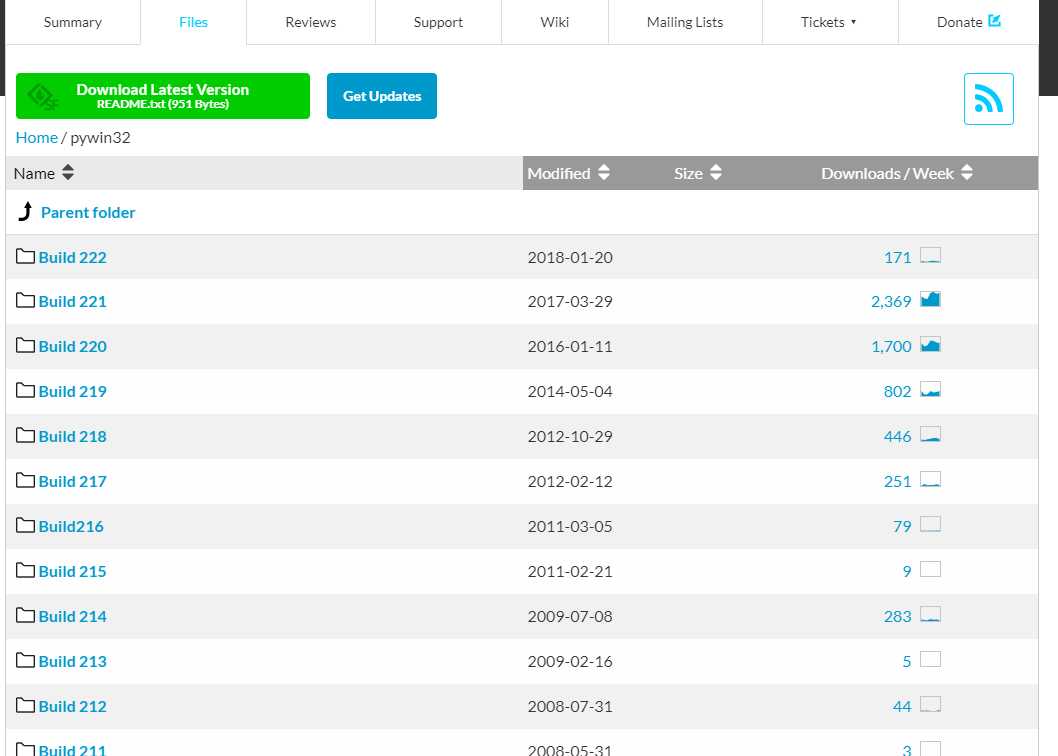This screenshot has height=756, width=1058.
Task: Open the downloads chart for Build 215
Action: 930,569
